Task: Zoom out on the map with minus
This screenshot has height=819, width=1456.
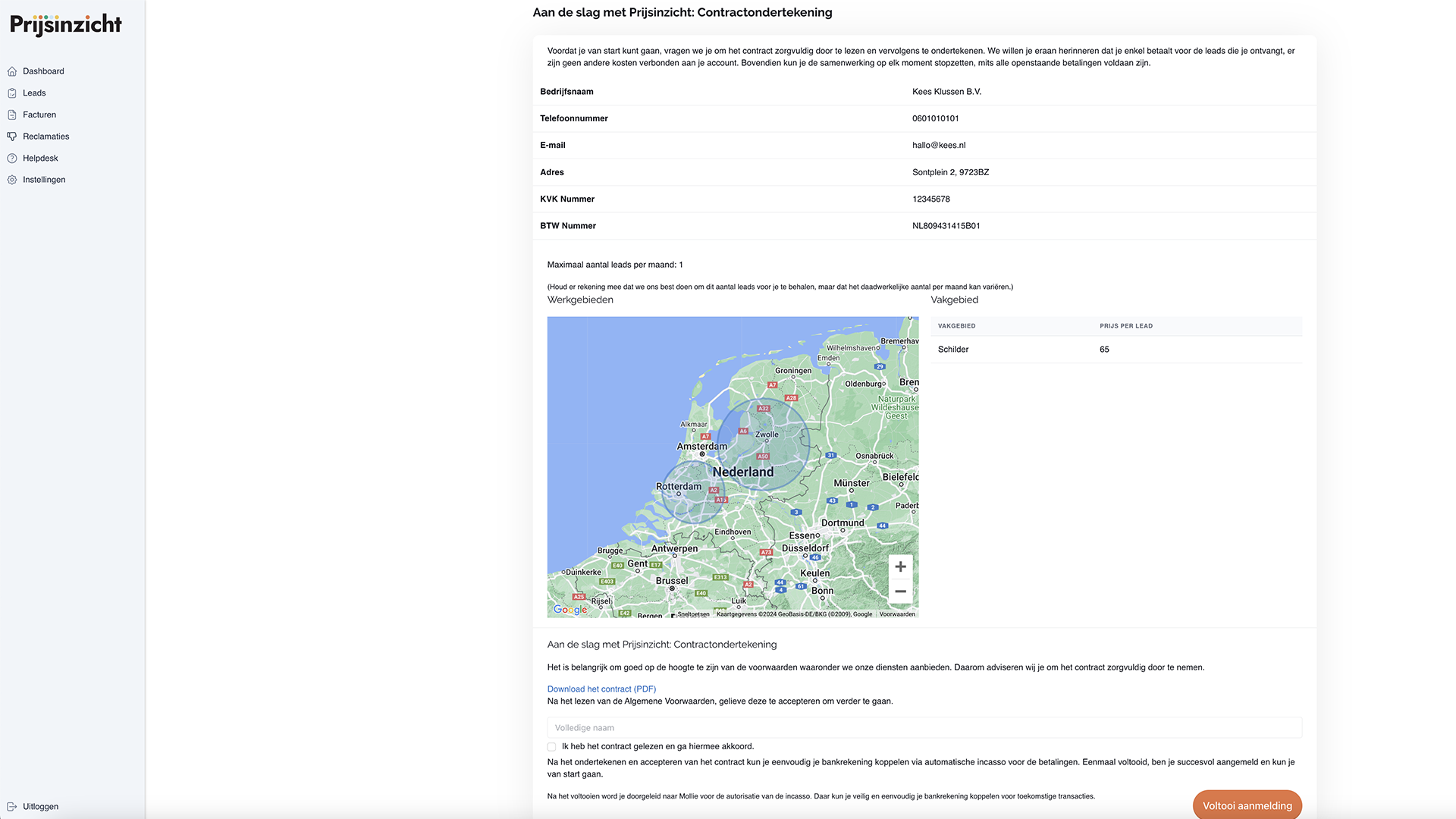Action: pyautogui.click(x=900, y=591)
